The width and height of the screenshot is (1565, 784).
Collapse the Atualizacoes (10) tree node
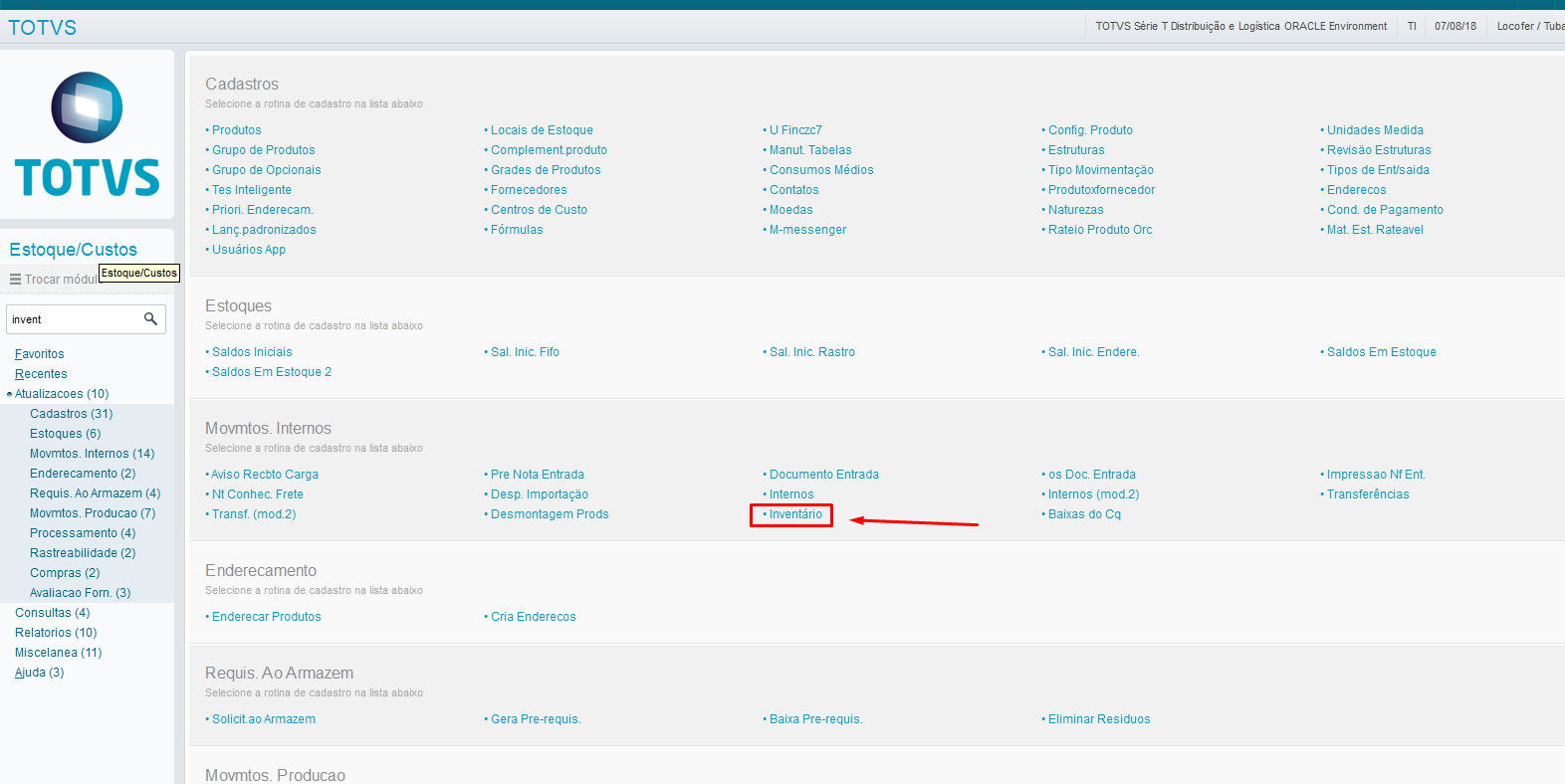click(10, 394)
